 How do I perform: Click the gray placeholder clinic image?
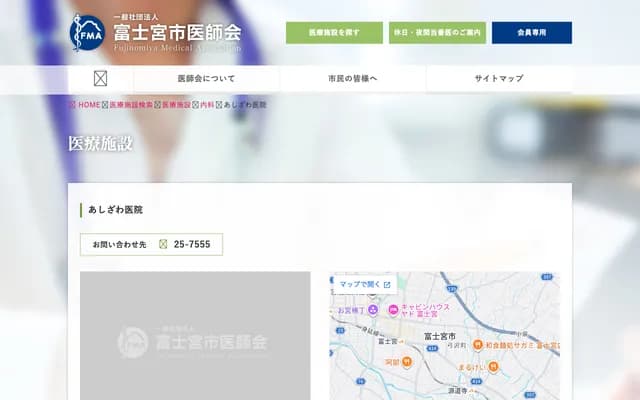point(195,336)
